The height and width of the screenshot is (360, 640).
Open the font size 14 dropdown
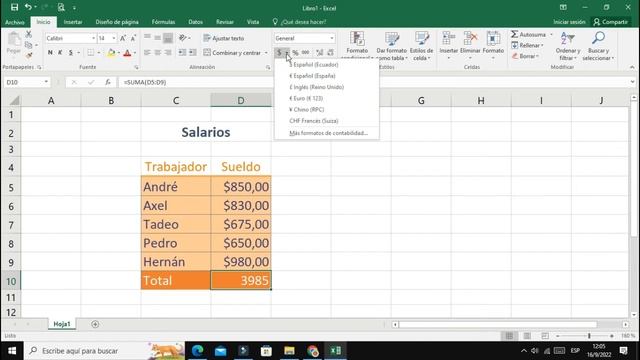[x=113, y=38]
